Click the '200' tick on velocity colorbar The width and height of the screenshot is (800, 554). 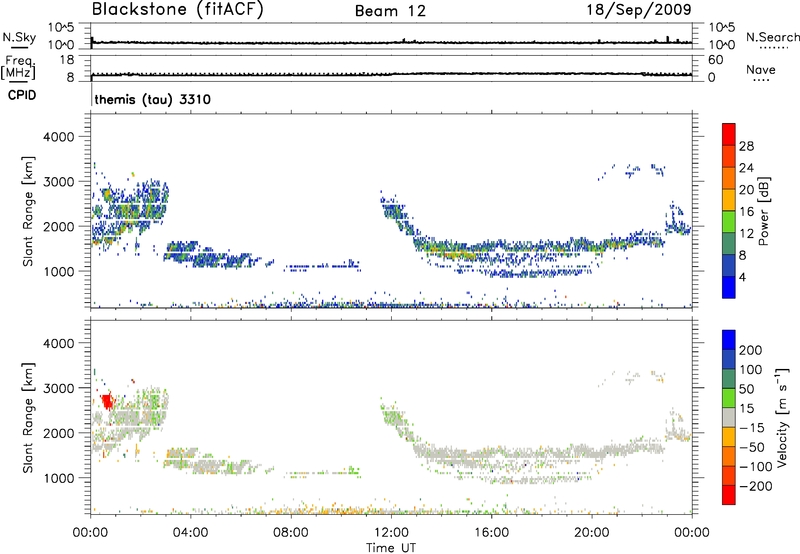click(751, 350)
